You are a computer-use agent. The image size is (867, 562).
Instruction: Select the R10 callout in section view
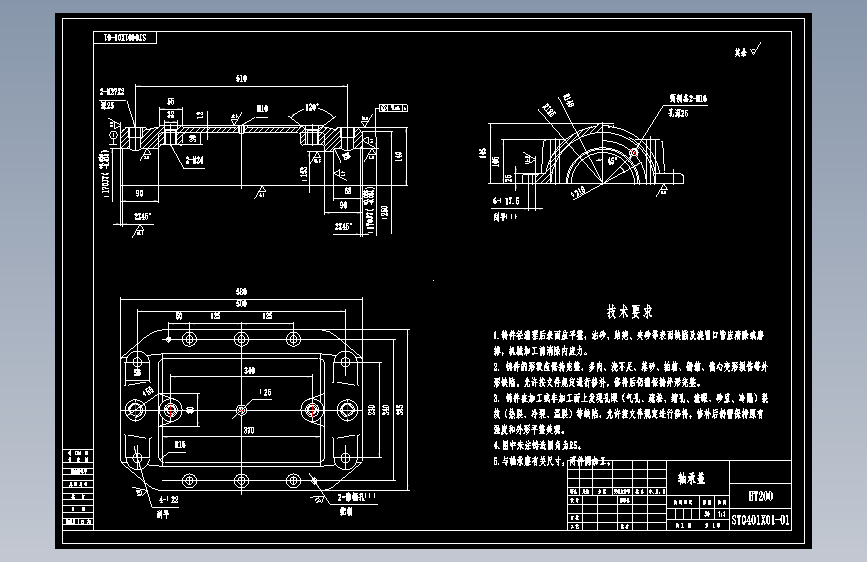click(262, 108)
